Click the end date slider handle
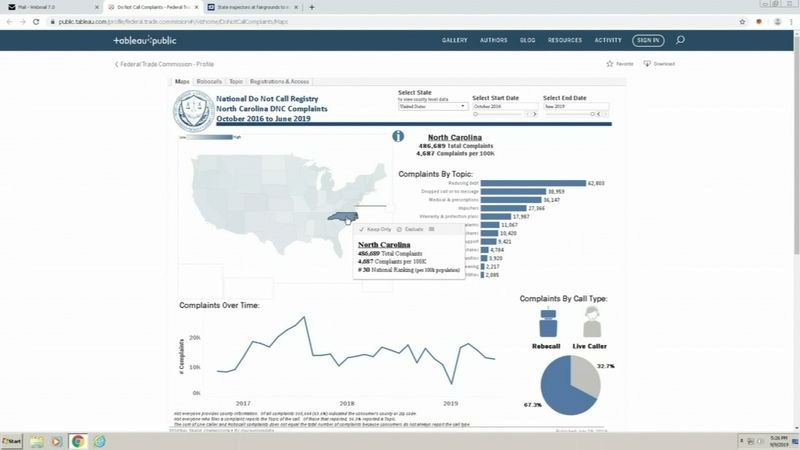 [592, 114]
